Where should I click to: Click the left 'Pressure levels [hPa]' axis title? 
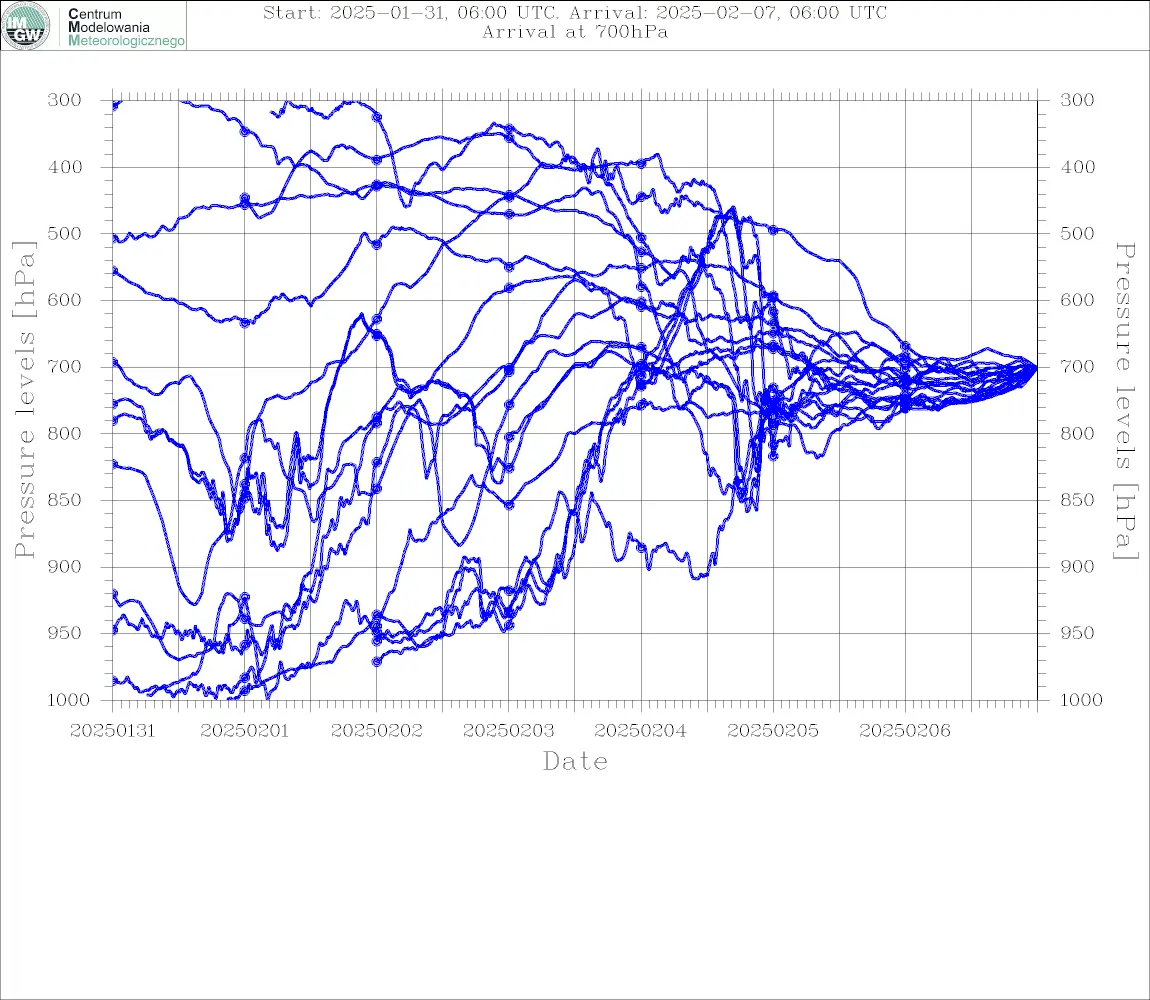point(24,400)
